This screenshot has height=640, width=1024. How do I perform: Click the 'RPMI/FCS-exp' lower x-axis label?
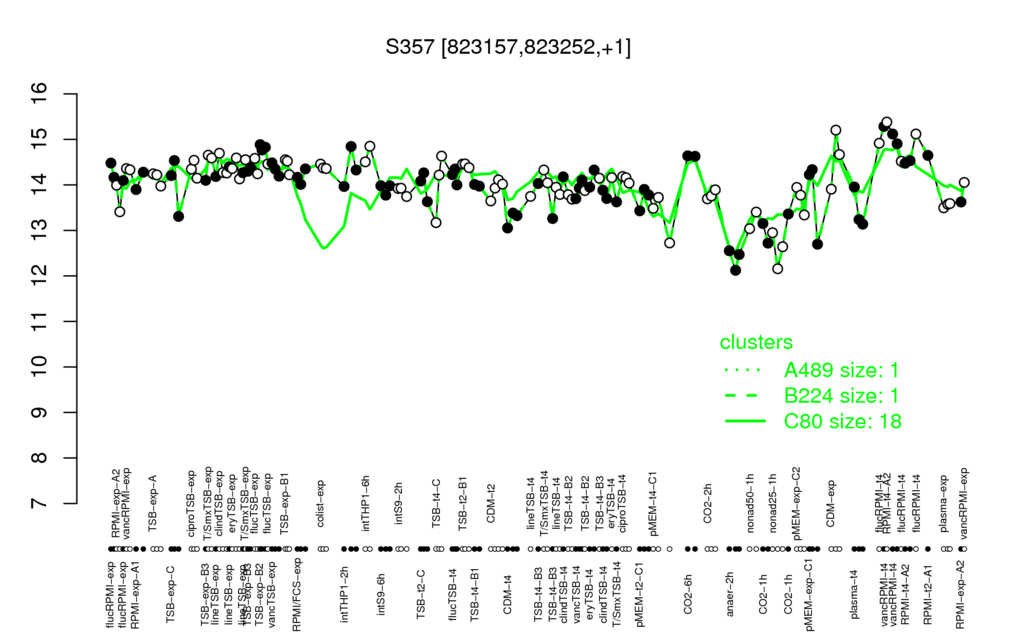pyautogui.click(x=296, y=592)
